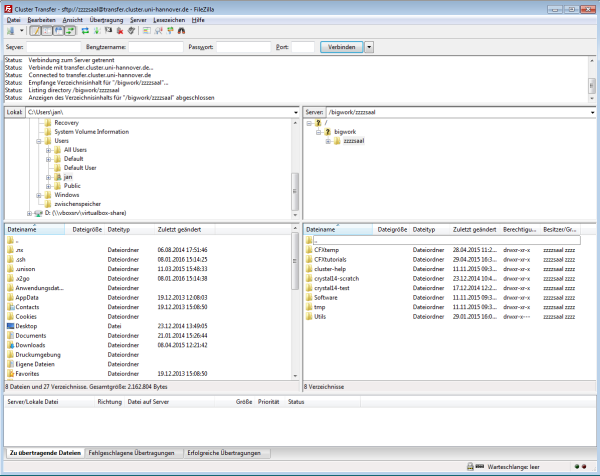Select the CFXtemp remote folder icon
The width and height of the screenshot is (600, 476).
click(309, 250)
